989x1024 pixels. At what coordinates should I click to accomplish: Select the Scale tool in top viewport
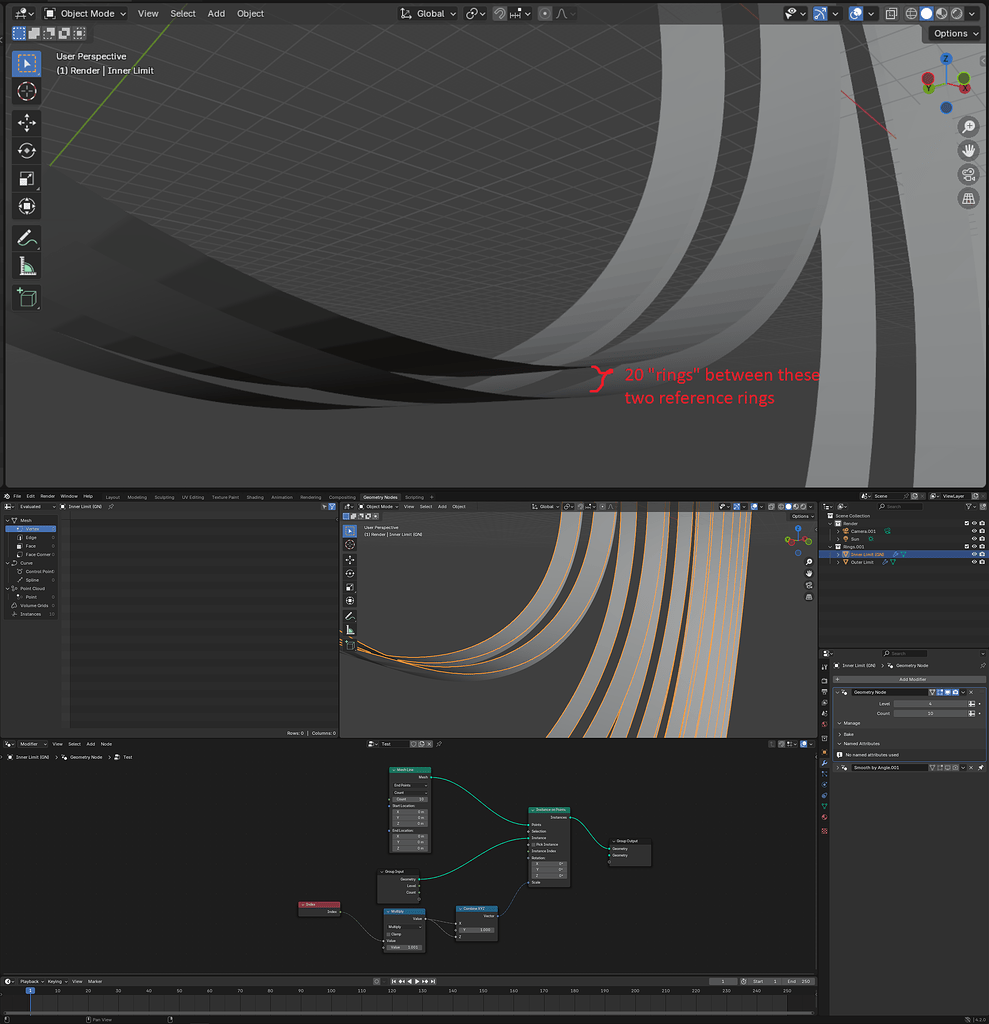(27, 179)
